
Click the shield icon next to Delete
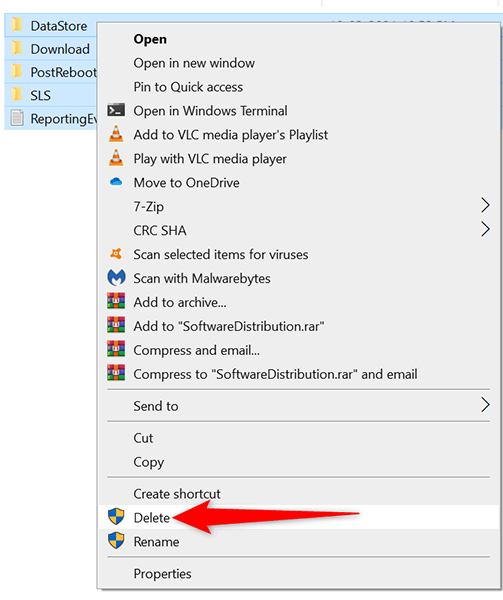pyautogui.click(x=116, y=517)
